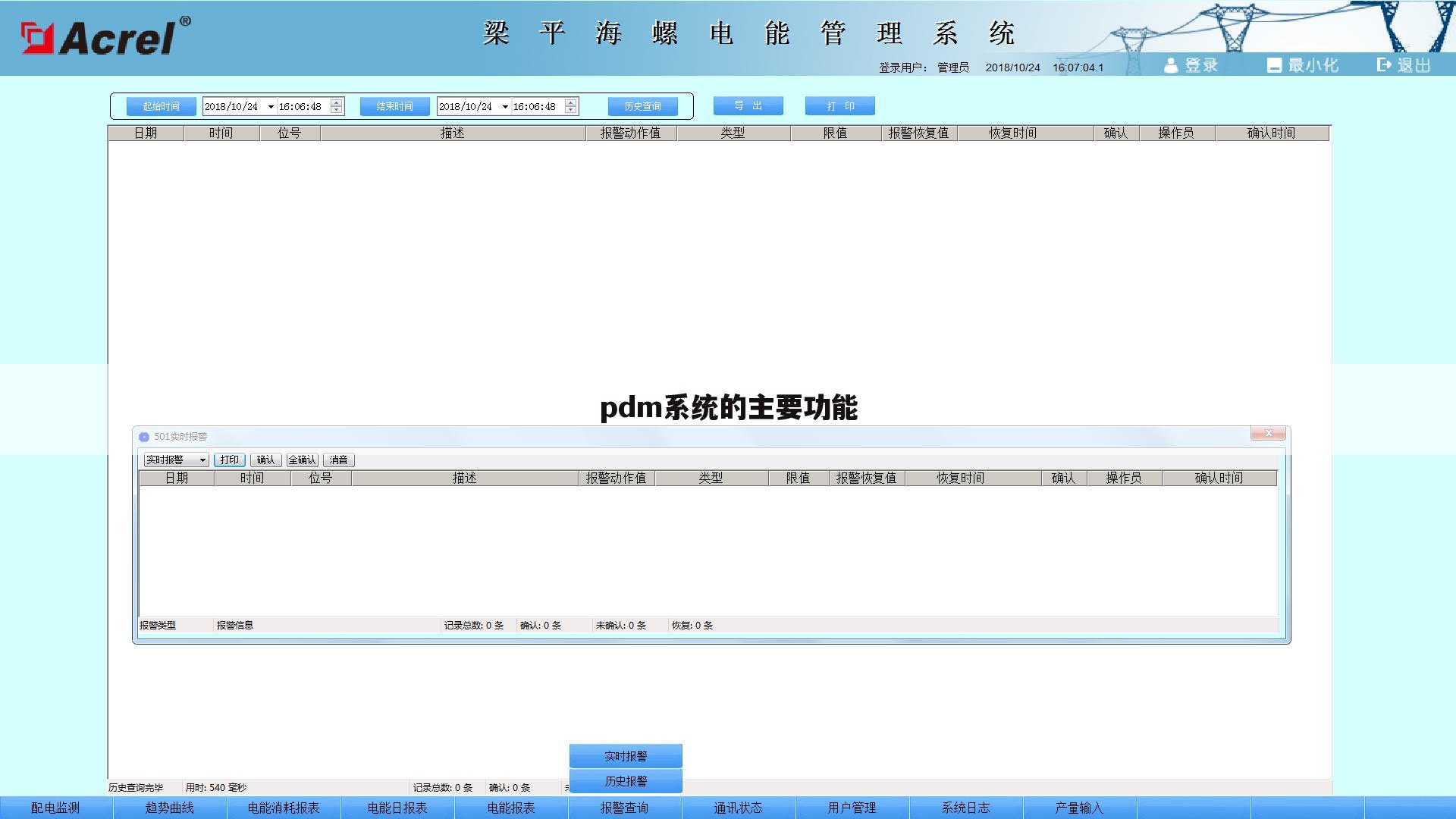
Task: Sort main table by 日期 column
Action: 146,133
